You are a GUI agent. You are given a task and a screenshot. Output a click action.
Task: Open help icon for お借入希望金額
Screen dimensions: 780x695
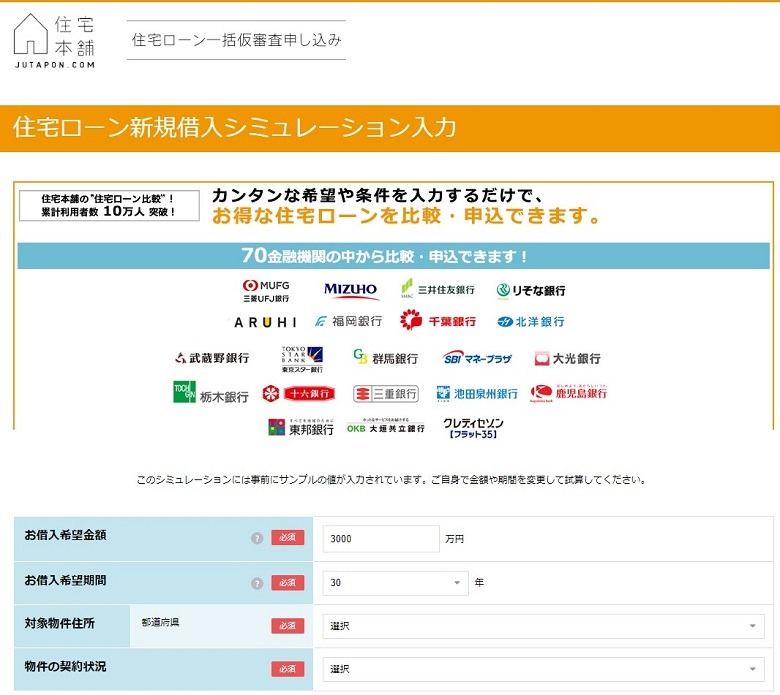coord(257,538)
